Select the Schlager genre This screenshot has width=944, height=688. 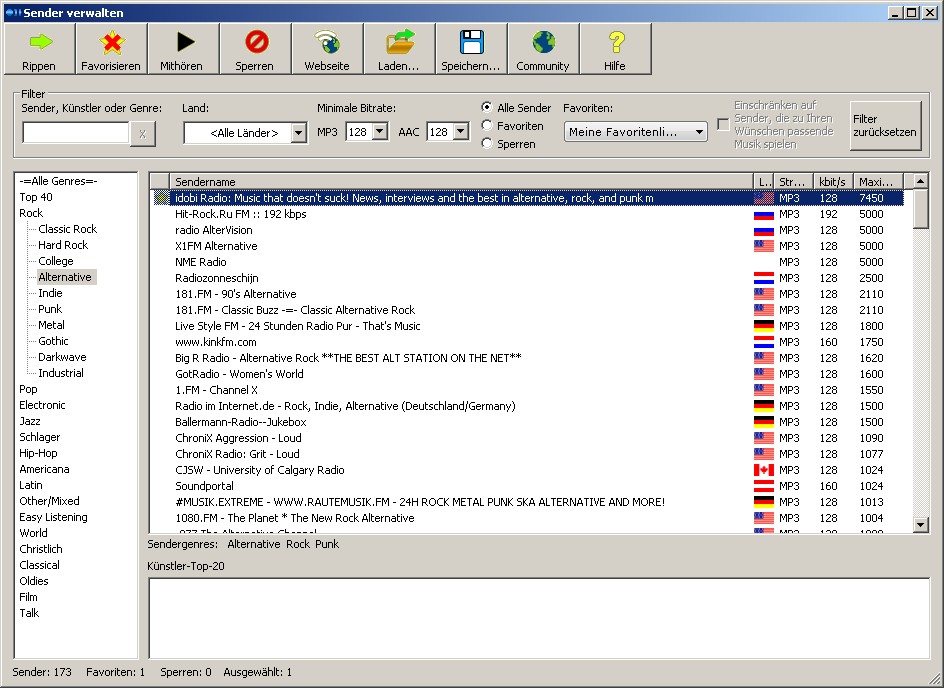[x=40, y=436]
